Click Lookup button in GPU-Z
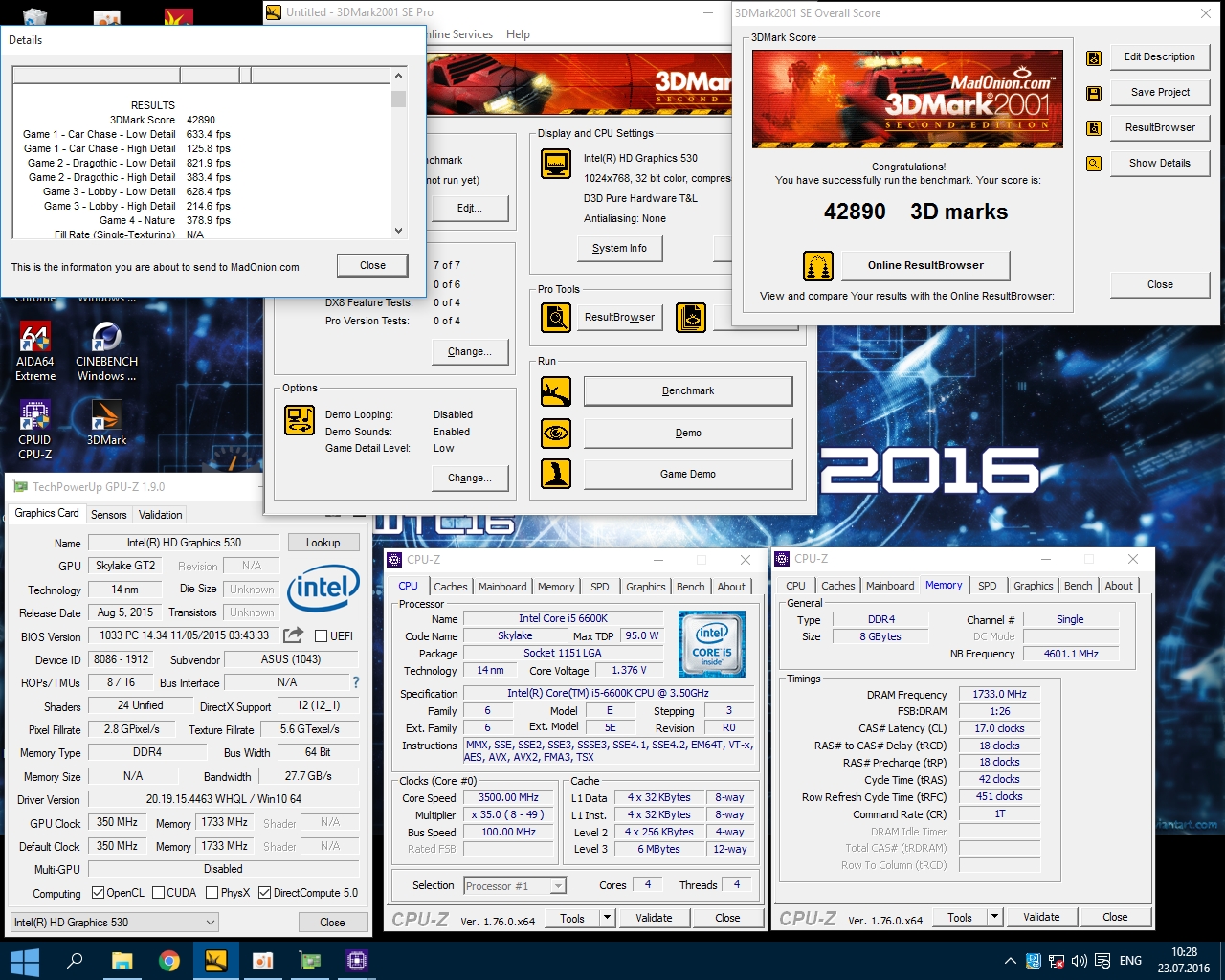 323,543
